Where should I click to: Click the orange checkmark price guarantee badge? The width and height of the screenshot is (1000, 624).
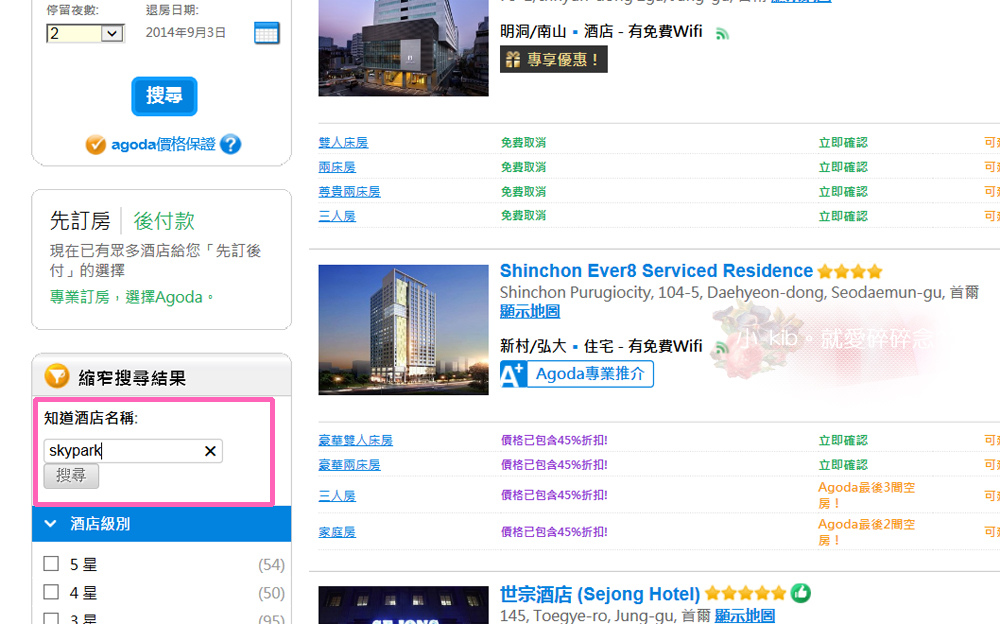tap(96, 145)
